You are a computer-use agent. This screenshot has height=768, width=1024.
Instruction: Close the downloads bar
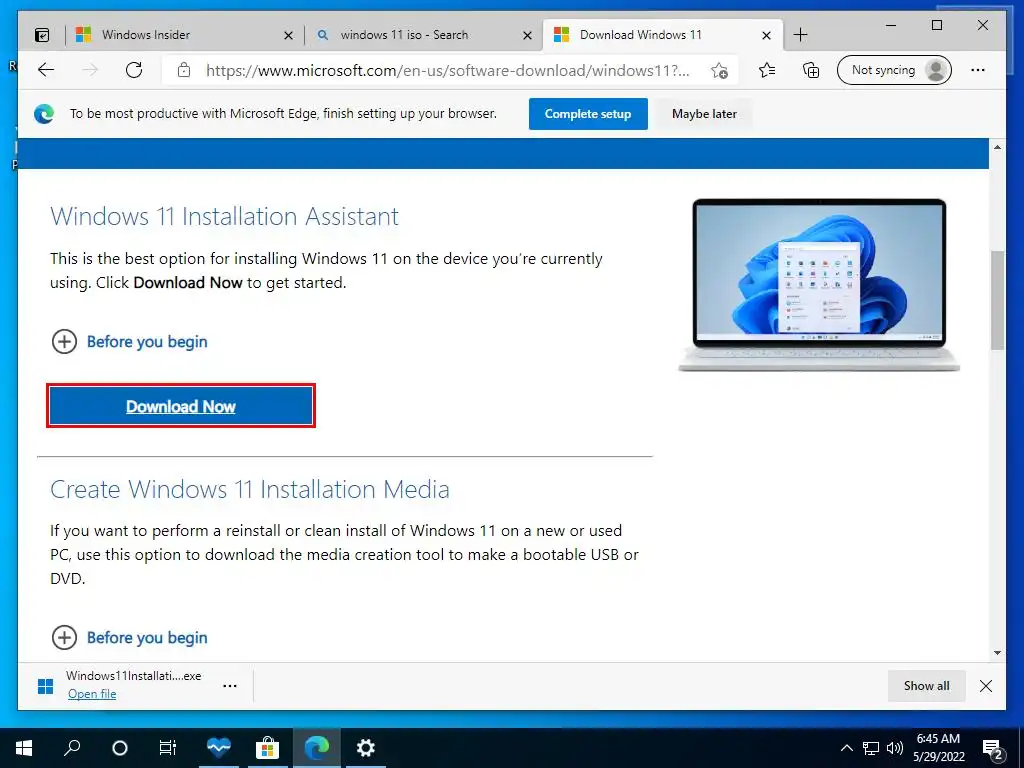(x=986, y=686)
